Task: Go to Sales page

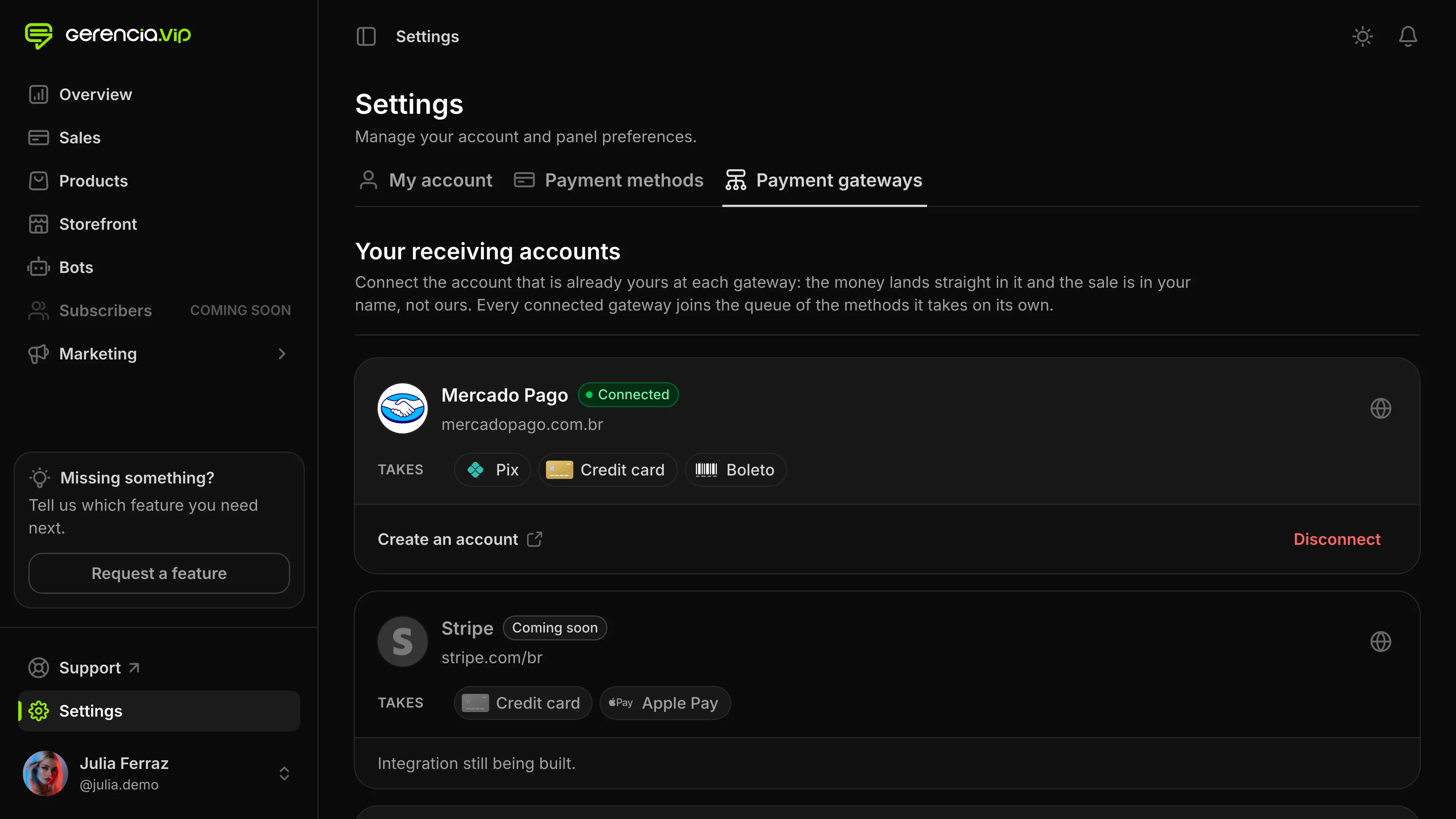Action: click(x=159, y=137)
